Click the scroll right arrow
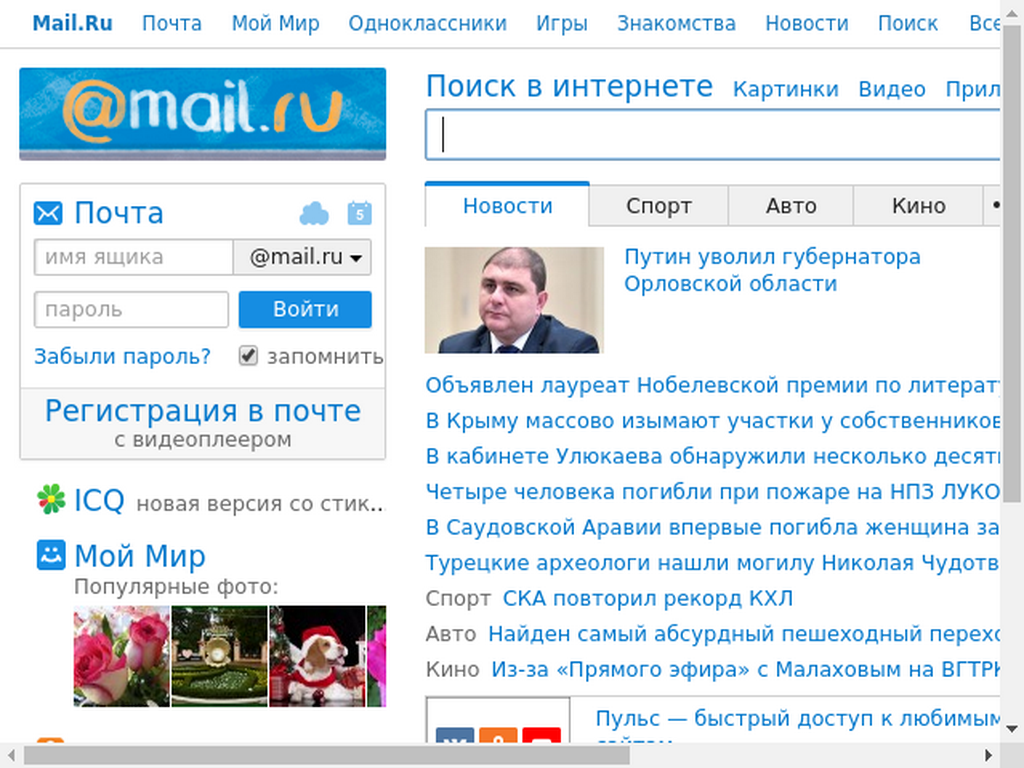1024x768 pixels. [x=989, y=756]
